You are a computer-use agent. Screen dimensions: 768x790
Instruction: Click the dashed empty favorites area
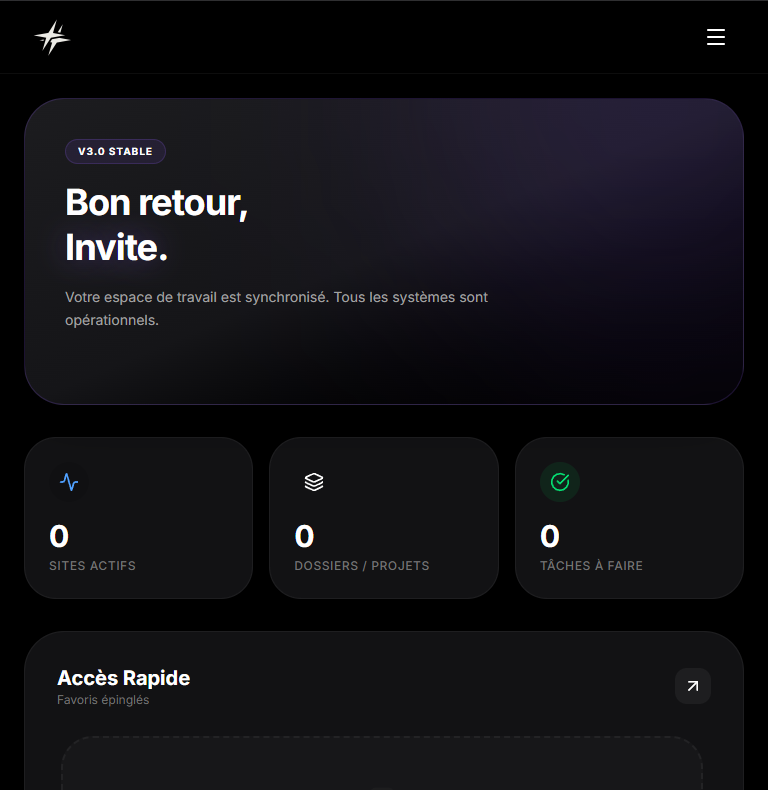tap(382, 765)
